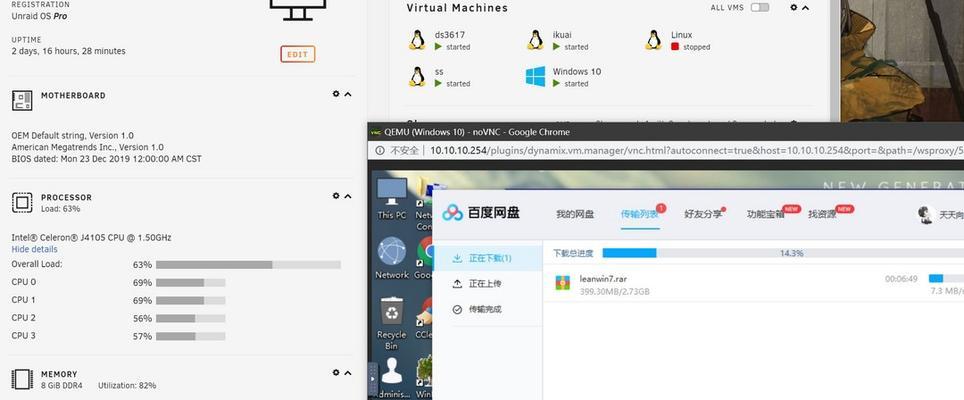Click the Recycle Bin desktop icon
This screenshot has height=400, width=964.
pos(392,323)
